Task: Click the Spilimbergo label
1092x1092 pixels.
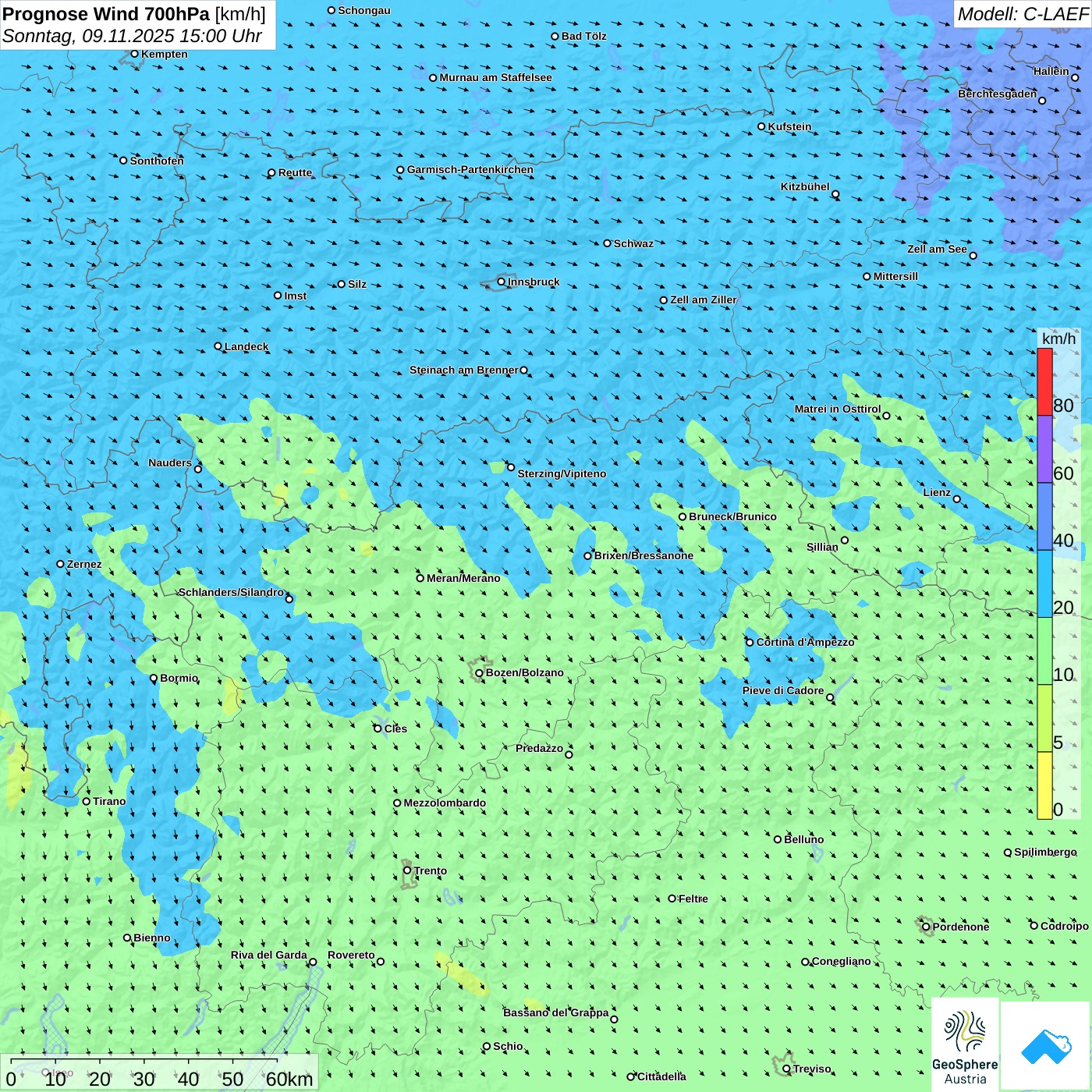Action: 1045,852
